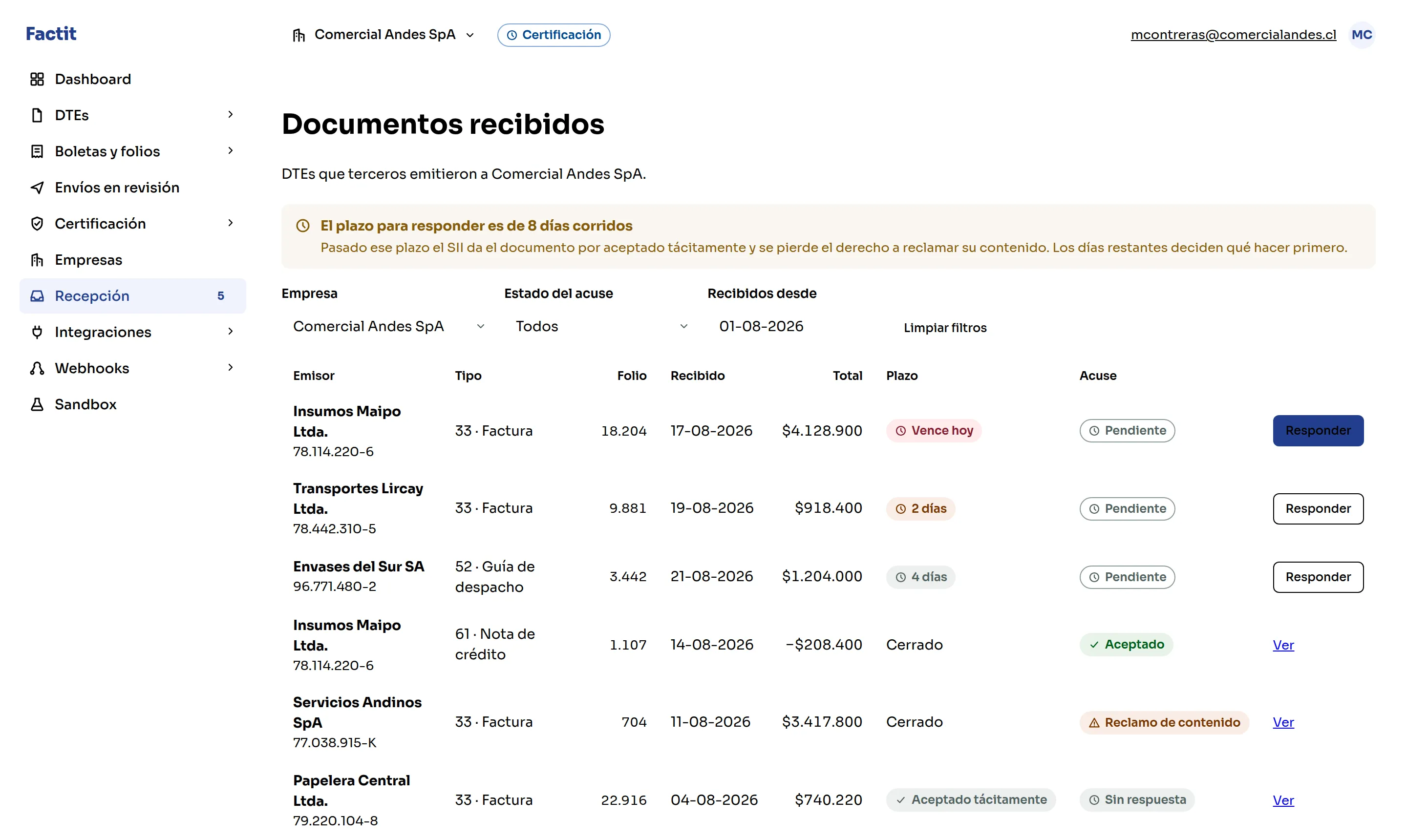Viewport: 1407px width, 840px height.
Task: Open Ver link for nota de crédito 1.107
Action: [x=1283, y=646]
